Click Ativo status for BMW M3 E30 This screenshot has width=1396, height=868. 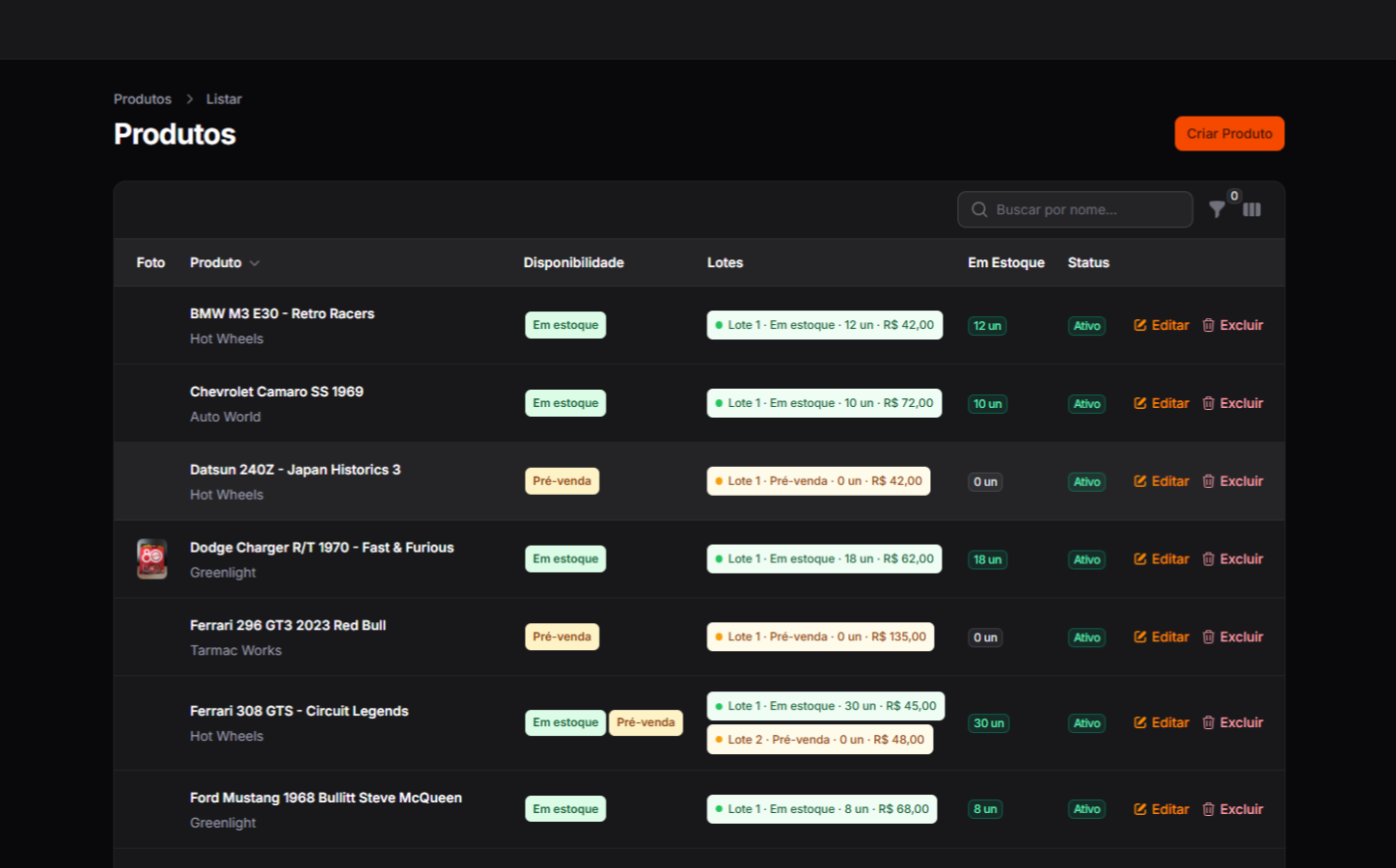1087,326
